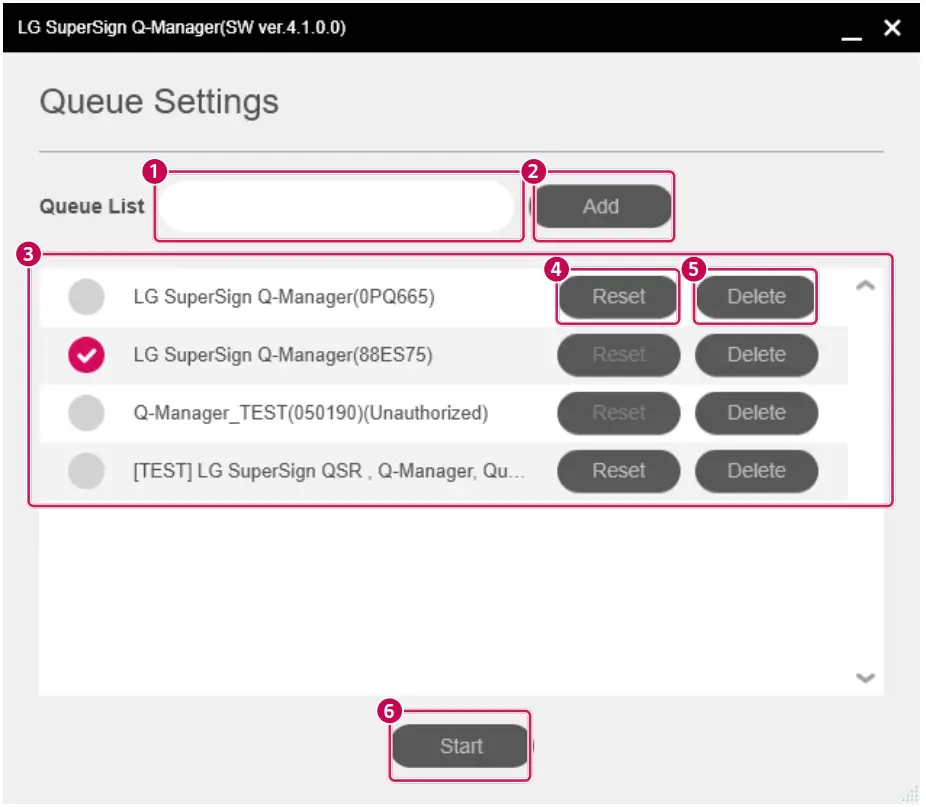Select the [TEST] LG SuperSign QSR queue
This screenshot has height=807, width=926.
(x=85, y=471)
